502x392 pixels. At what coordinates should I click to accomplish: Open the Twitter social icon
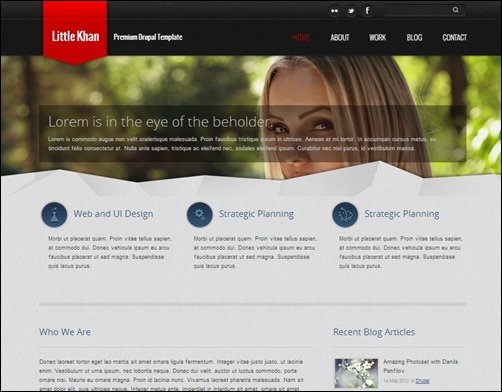click(x=351, y=11)
